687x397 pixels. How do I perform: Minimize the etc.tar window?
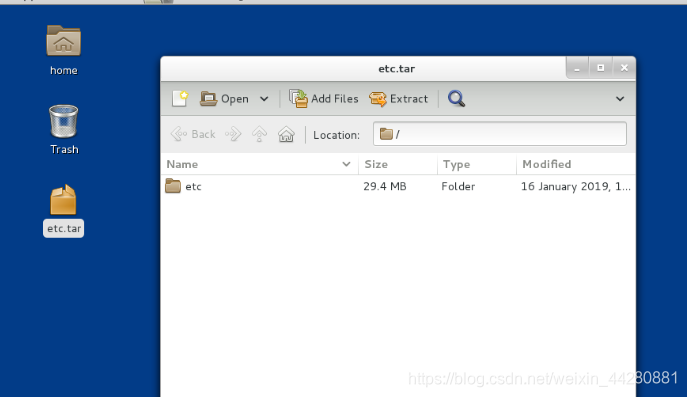point(577,68)
